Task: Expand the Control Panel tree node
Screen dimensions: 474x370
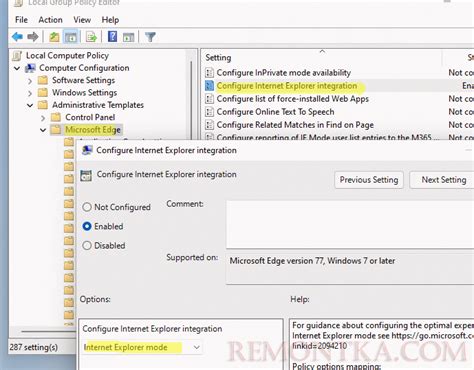Action: click(x=43, y=118)
